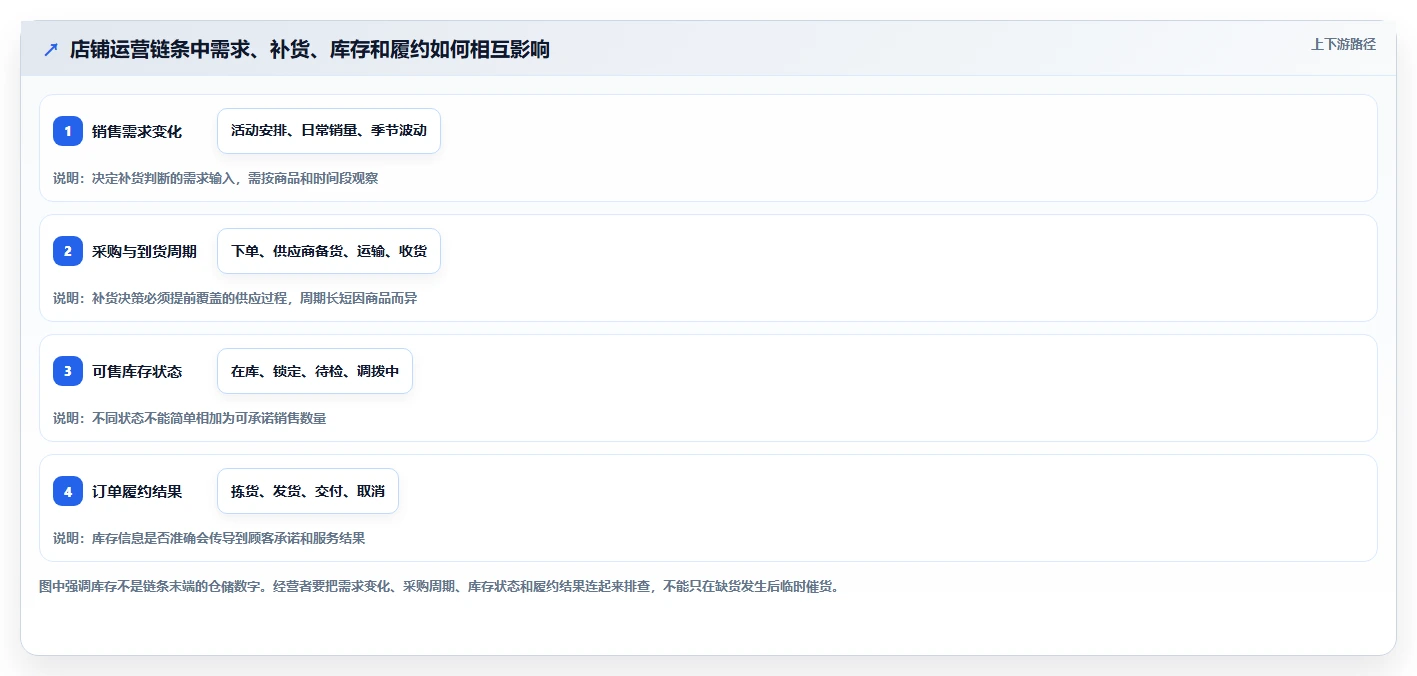
Task: Click the description 决定补货判断的需求输入
Action: pos(215,178)
